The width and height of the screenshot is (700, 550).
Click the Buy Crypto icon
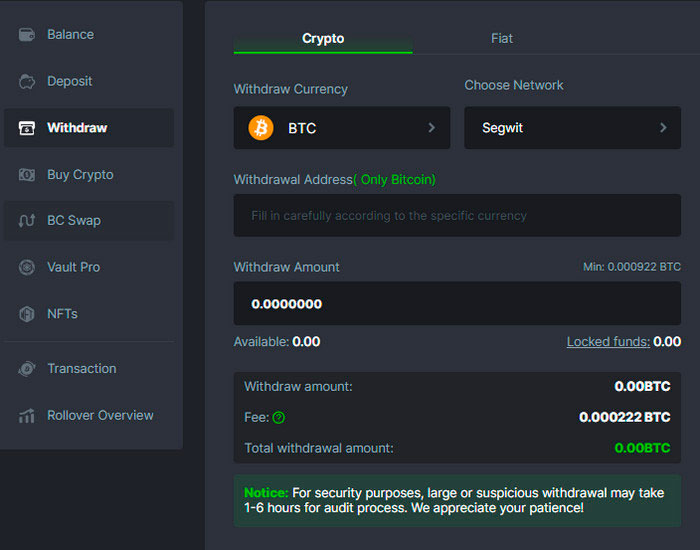[x=27, y=175]
